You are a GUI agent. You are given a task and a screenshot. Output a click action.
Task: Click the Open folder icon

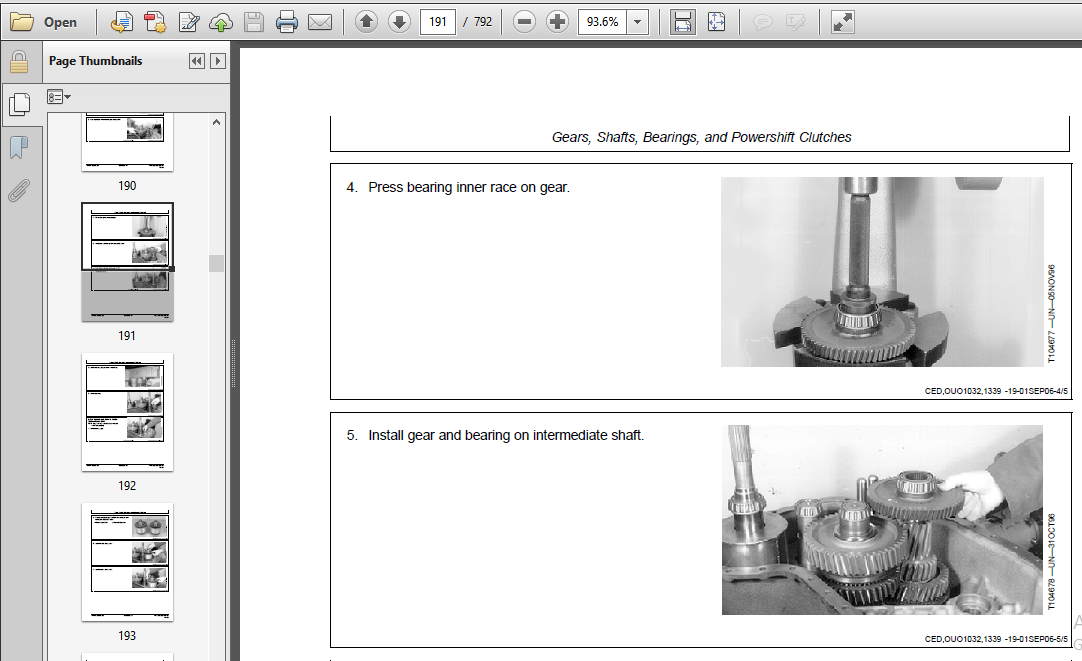pos(21,22)
